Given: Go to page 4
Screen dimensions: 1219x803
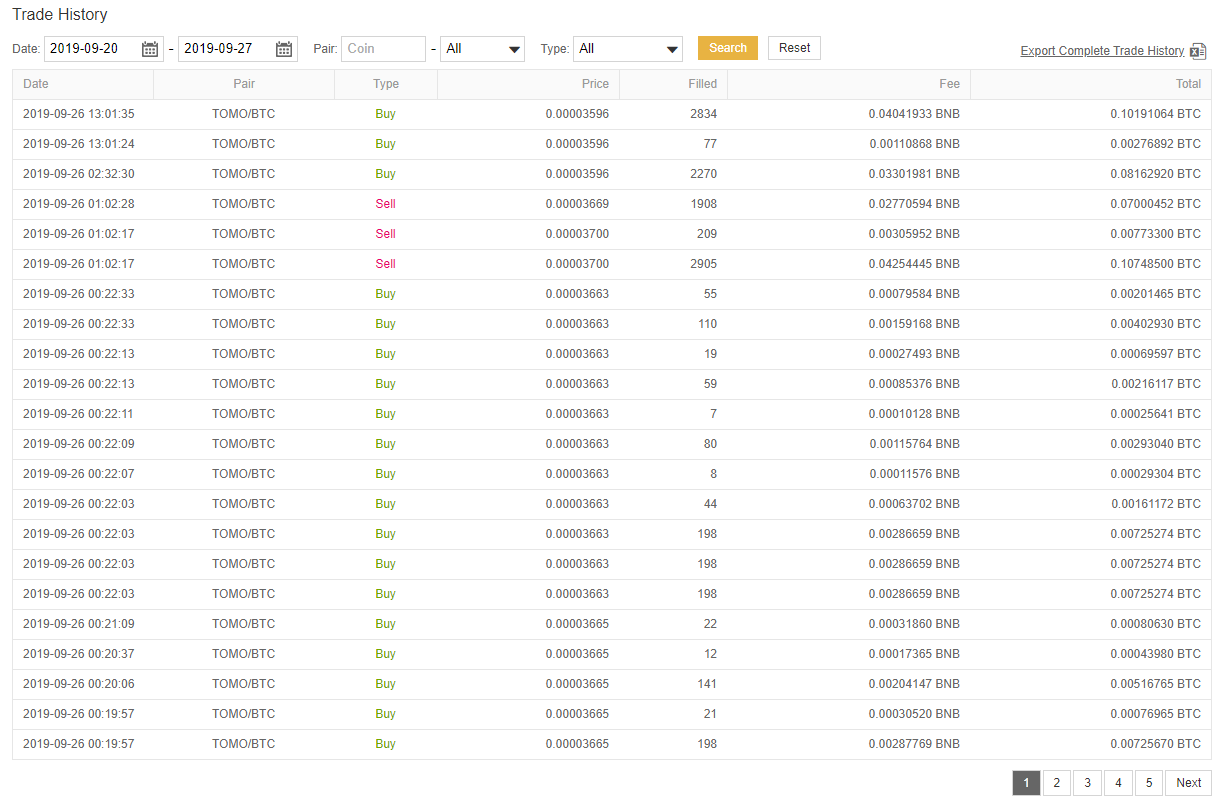Looking at the screenshot, I should click(1118, 783).
